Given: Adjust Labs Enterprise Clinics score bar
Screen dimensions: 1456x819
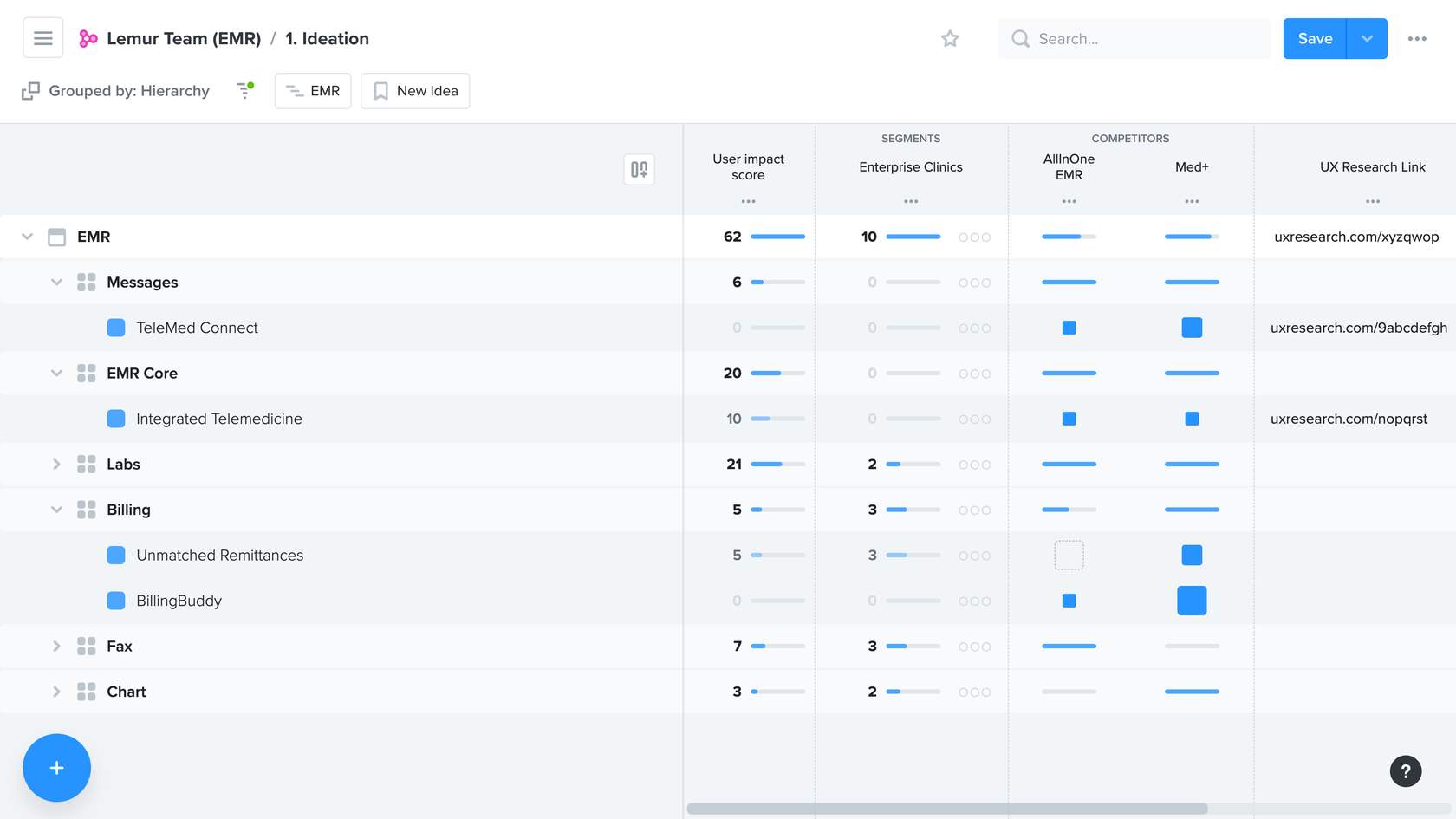Looking at the screenshot, I should coord(913,465).
